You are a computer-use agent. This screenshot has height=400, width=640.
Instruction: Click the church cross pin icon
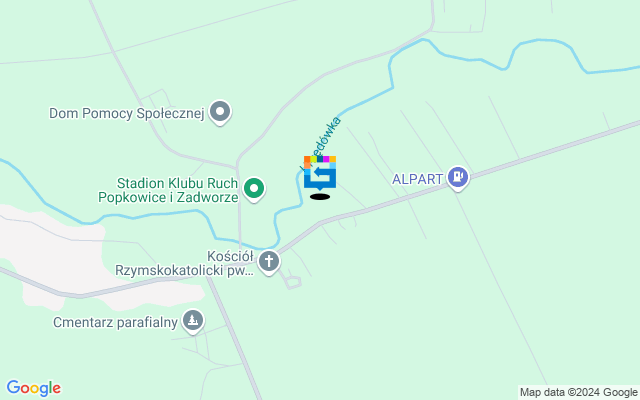point(269,261)
